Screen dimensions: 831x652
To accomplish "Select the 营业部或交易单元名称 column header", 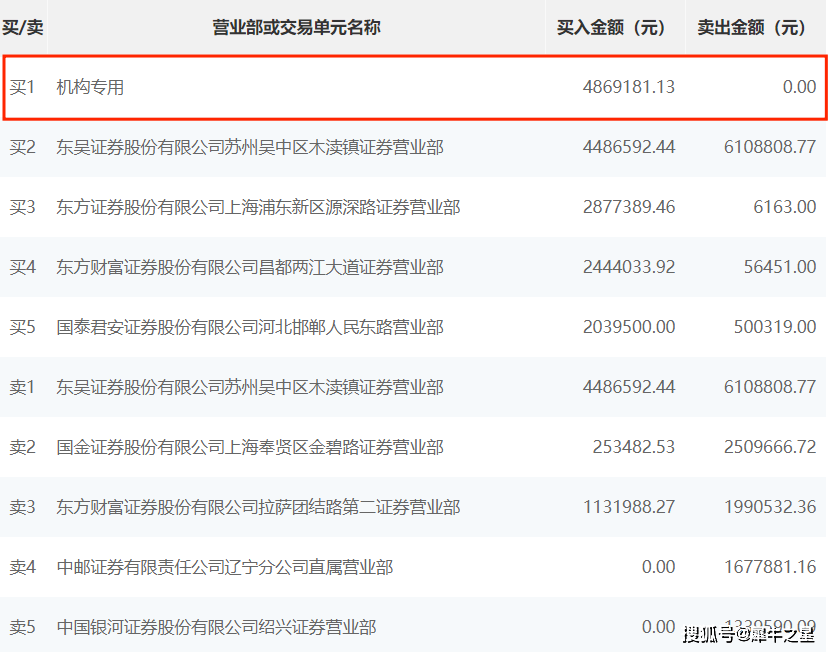I will [296, 28].
